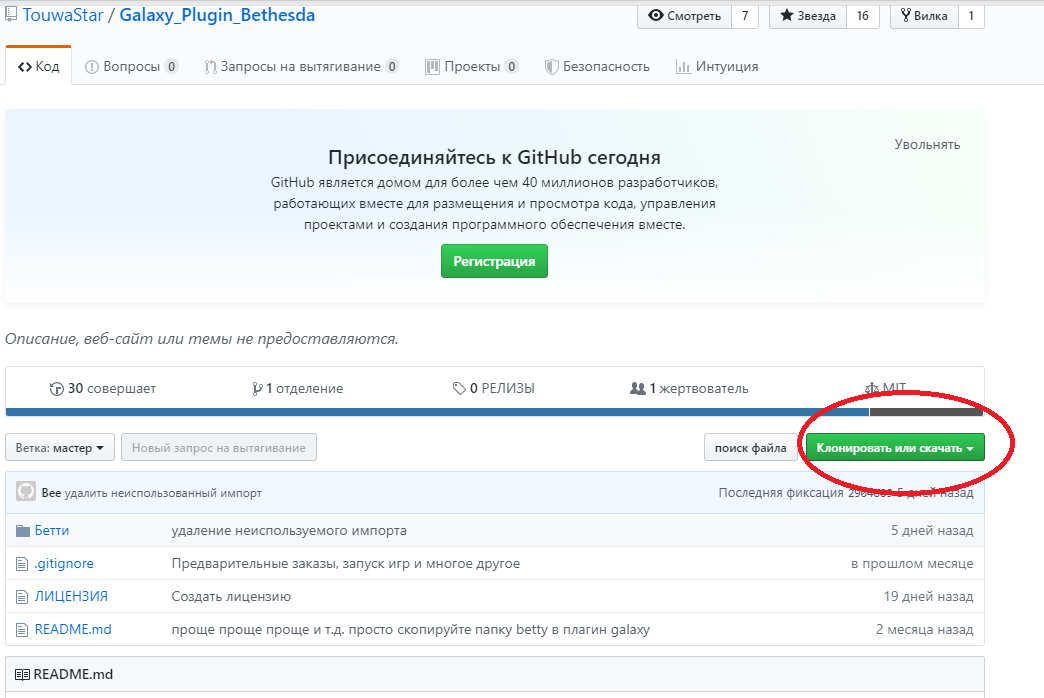The image size is (1044, 698).
Task: Click the MIT license scale icon
Action: pos(873,388)
